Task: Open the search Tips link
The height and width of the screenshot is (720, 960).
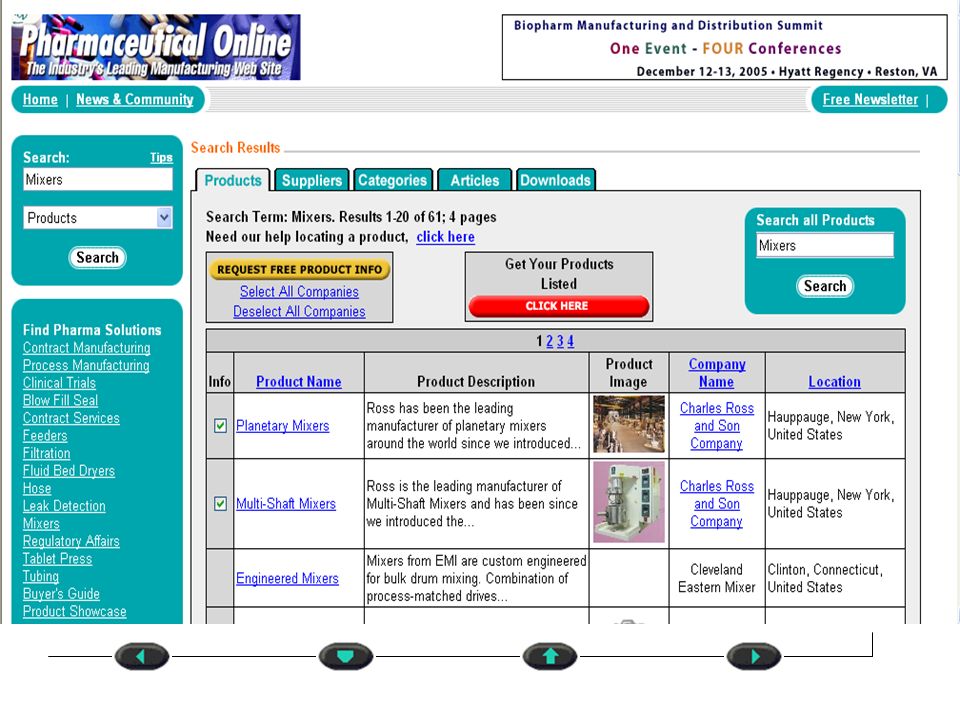Action: [x=162, y=157]
